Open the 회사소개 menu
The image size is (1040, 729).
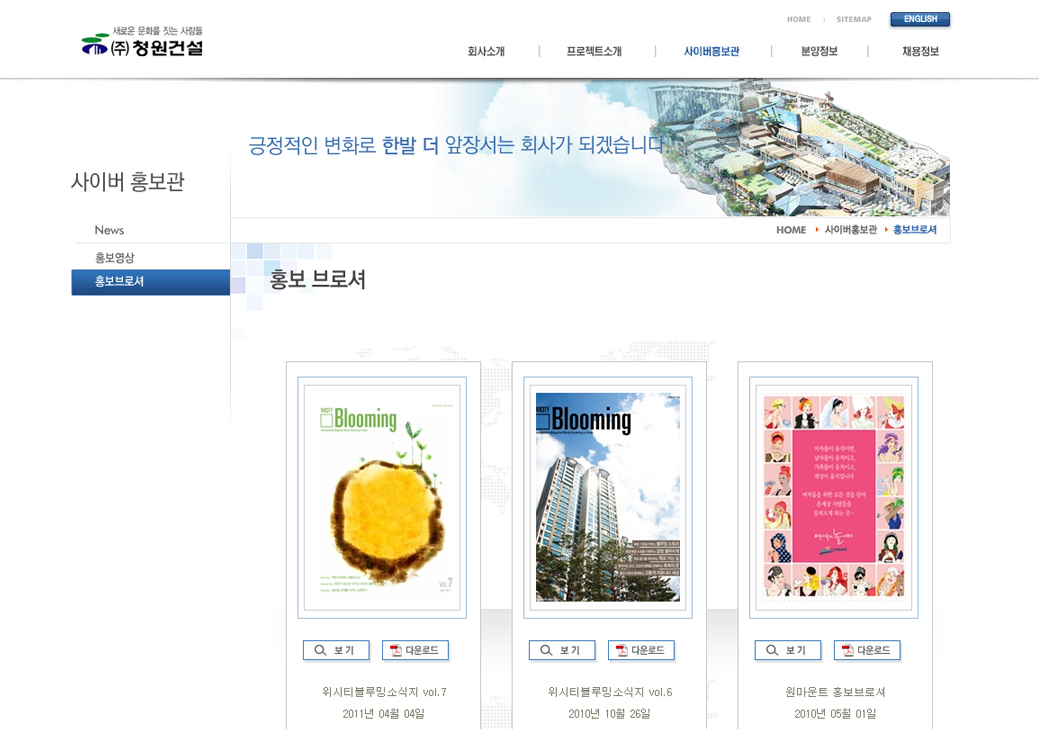tap(486, 52)
